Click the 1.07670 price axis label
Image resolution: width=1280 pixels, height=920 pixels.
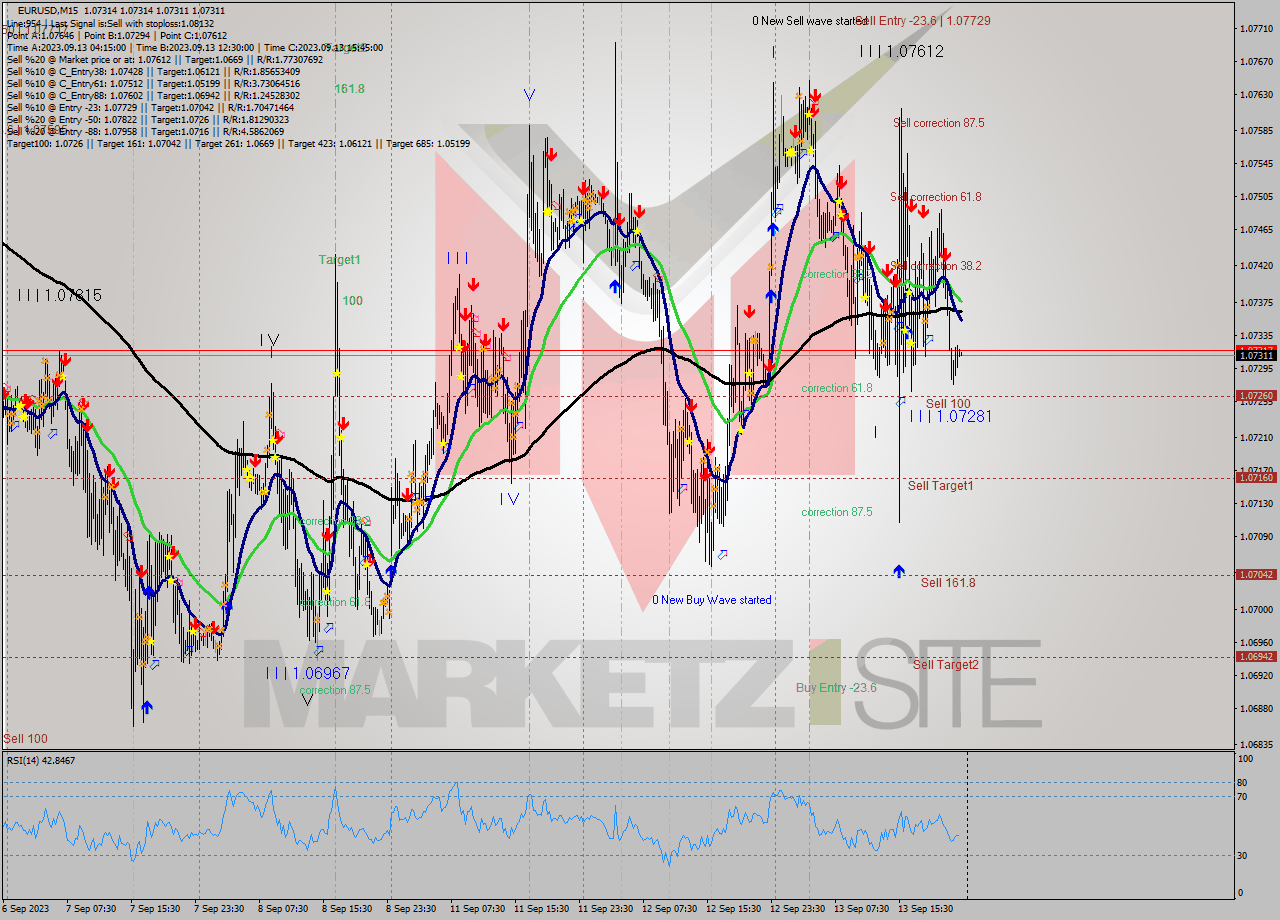[x=1256, y=62]
